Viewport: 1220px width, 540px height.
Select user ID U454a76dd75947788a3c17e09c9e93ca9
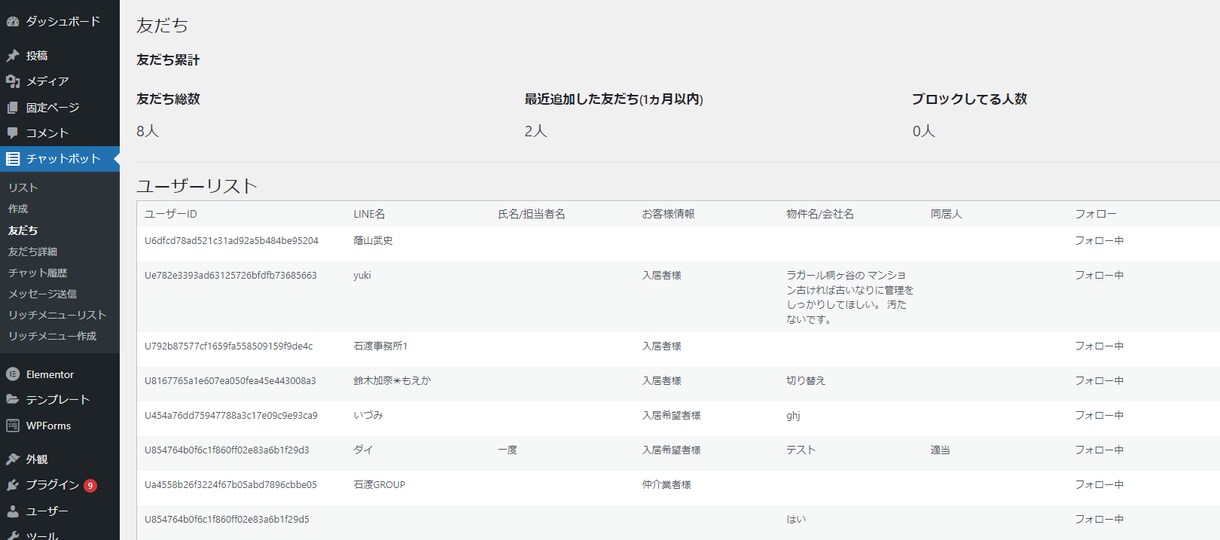[231, 415]
